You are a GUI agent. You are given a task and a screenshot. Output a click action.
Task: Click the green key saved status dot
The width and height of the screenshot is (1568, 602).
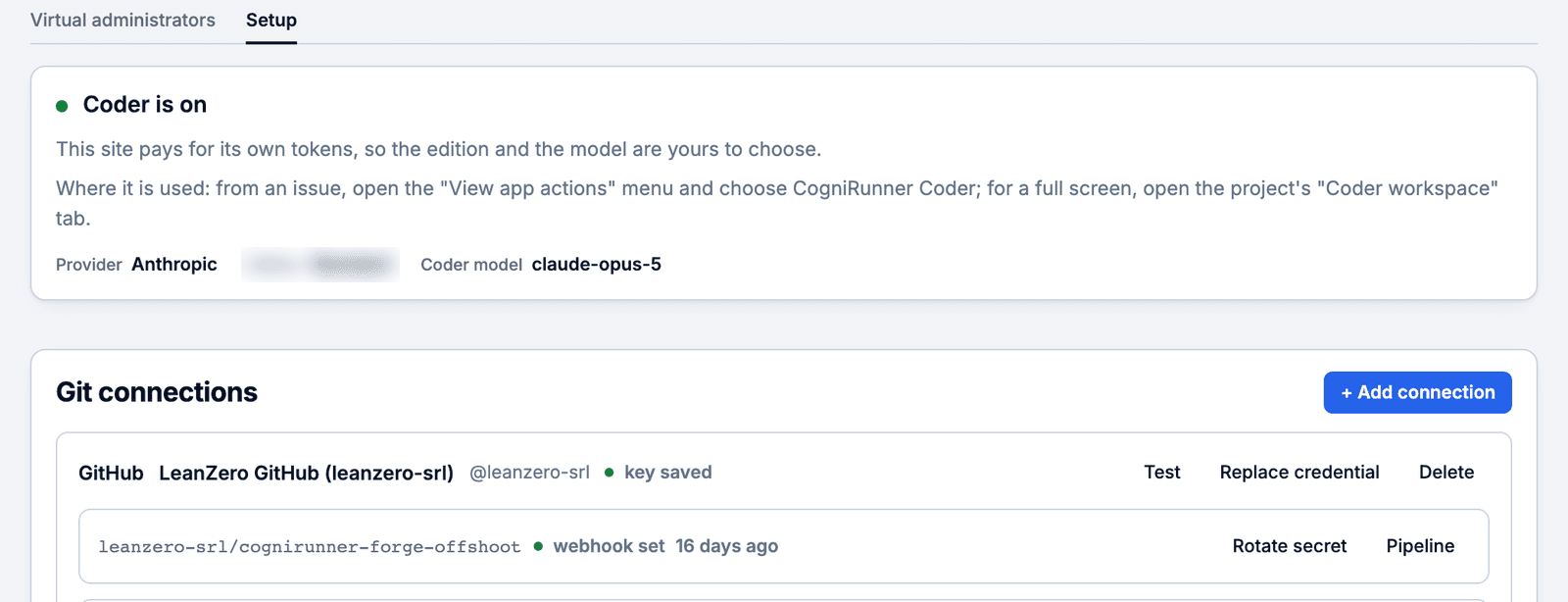click(x=609, y=473)
